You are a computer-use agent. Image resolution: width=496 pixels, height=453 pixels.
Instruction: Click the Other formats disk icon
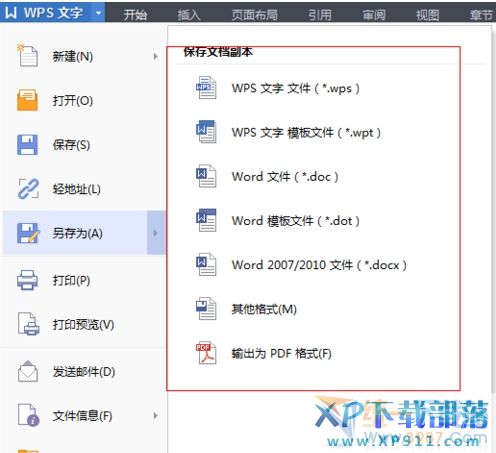click(x=206, y=308)
